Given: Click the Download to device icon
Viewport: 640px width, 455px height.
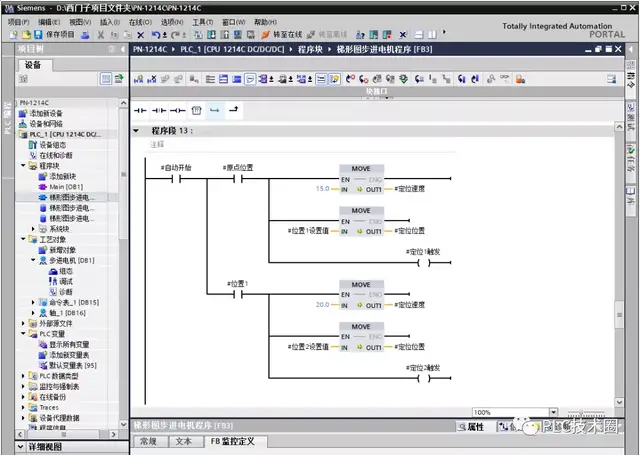Looking at the screenshot, I should click(x=211, y=35).
